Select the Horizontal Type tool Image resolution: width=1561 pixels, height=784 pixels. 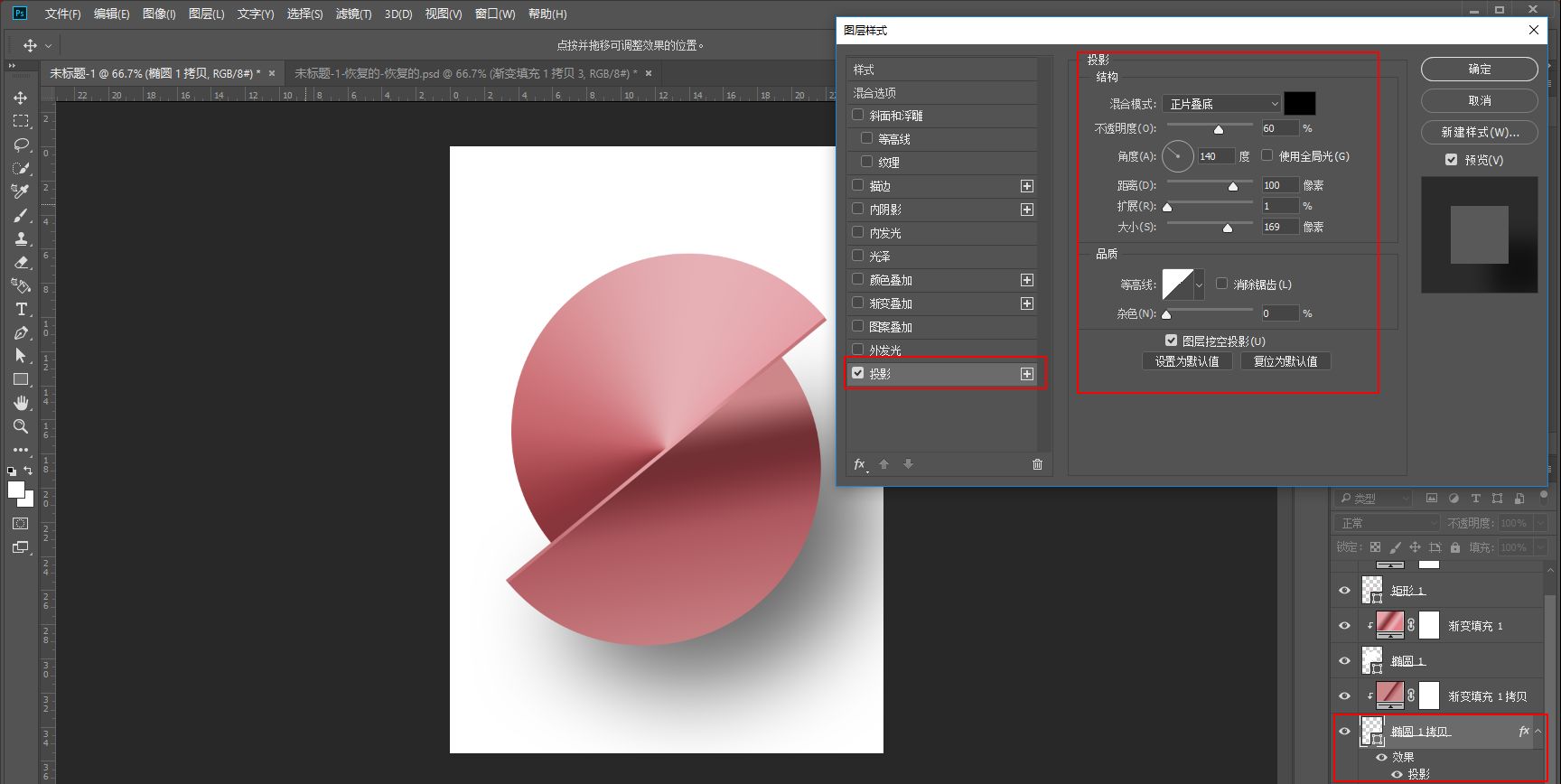[x=21, y=309]
